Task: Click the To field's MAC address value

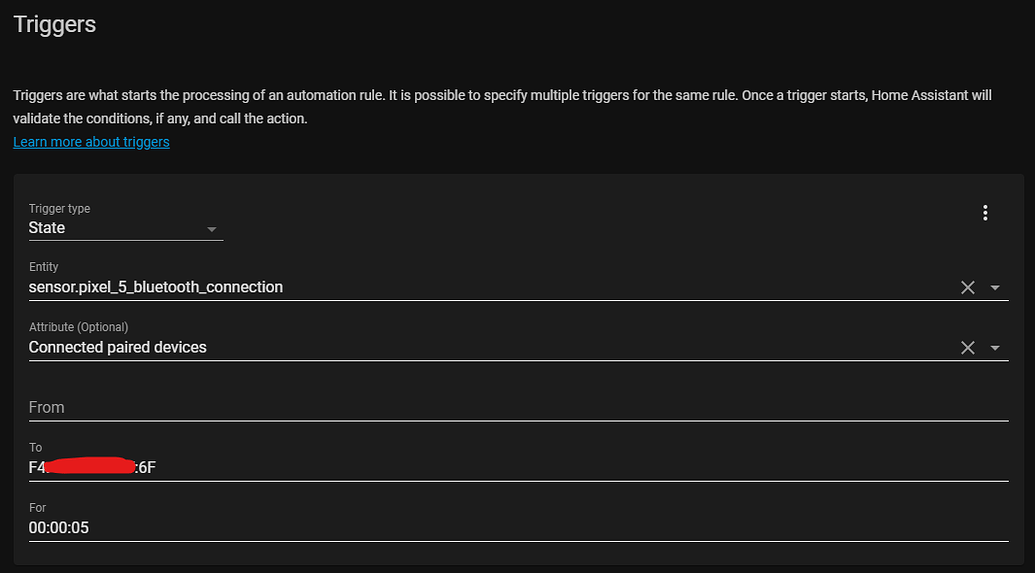Action: pos(93,467)
